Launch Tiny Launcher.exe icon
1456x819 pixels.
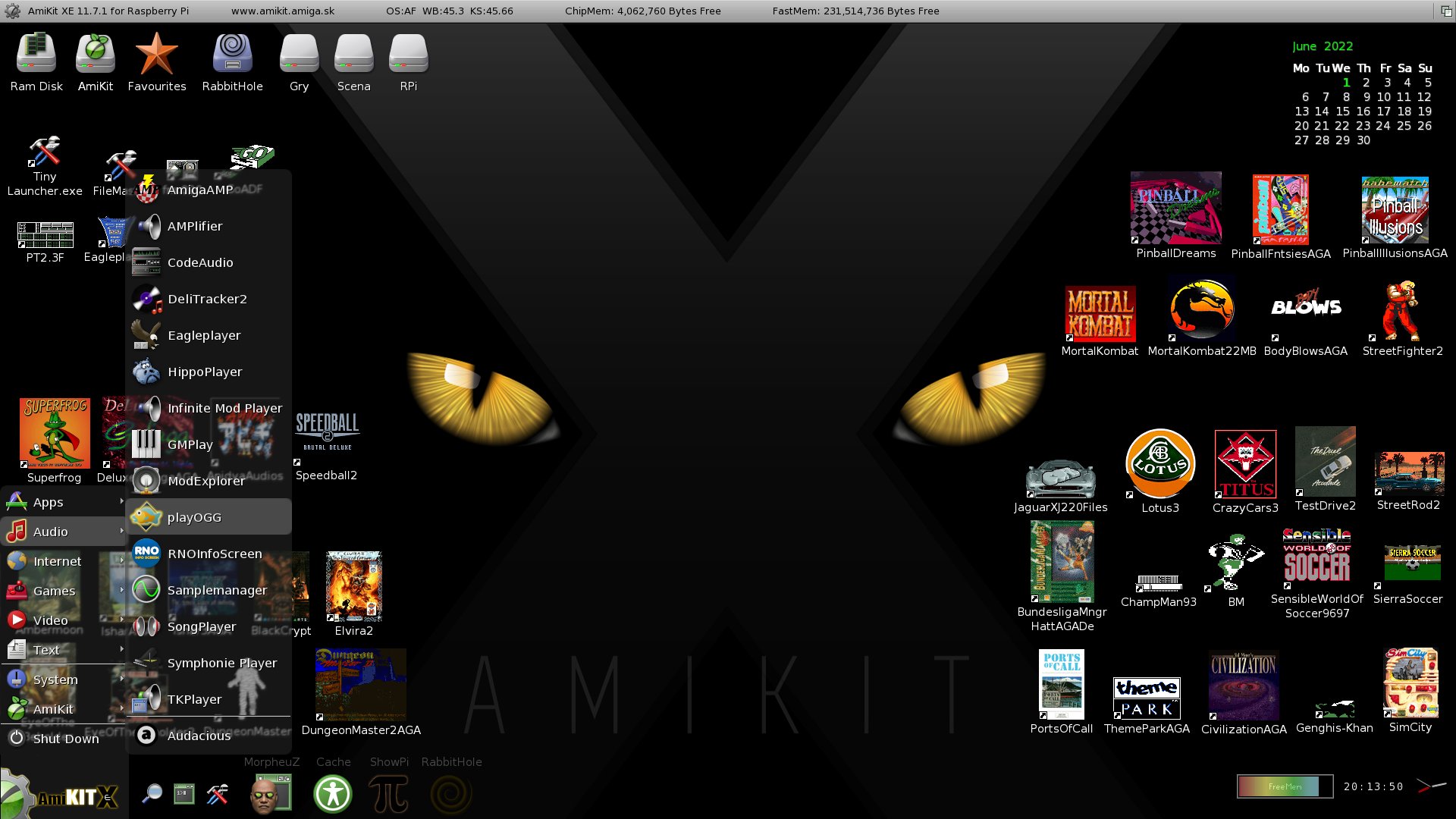(45, 152)
